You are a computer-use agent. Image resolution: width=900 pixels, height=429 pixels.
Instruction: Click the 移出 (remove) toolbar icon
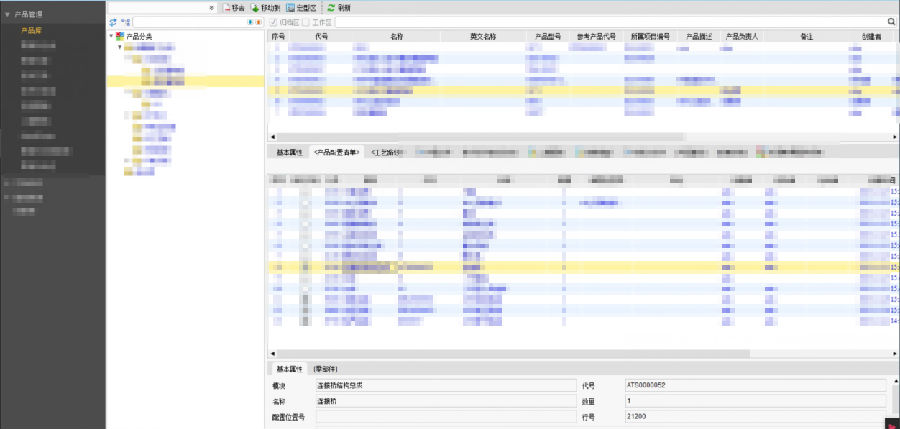(x=227, y=7)
